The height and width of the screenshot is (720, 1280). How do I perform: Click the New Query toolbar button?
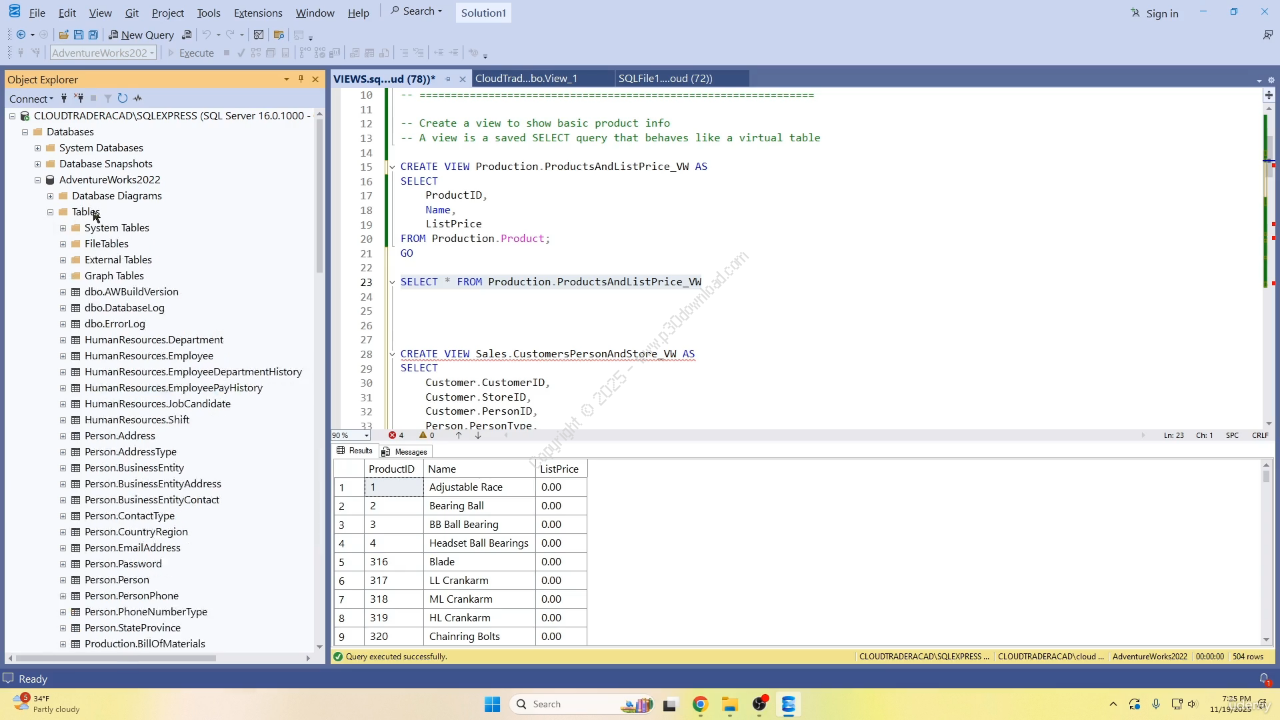(141, 35)
